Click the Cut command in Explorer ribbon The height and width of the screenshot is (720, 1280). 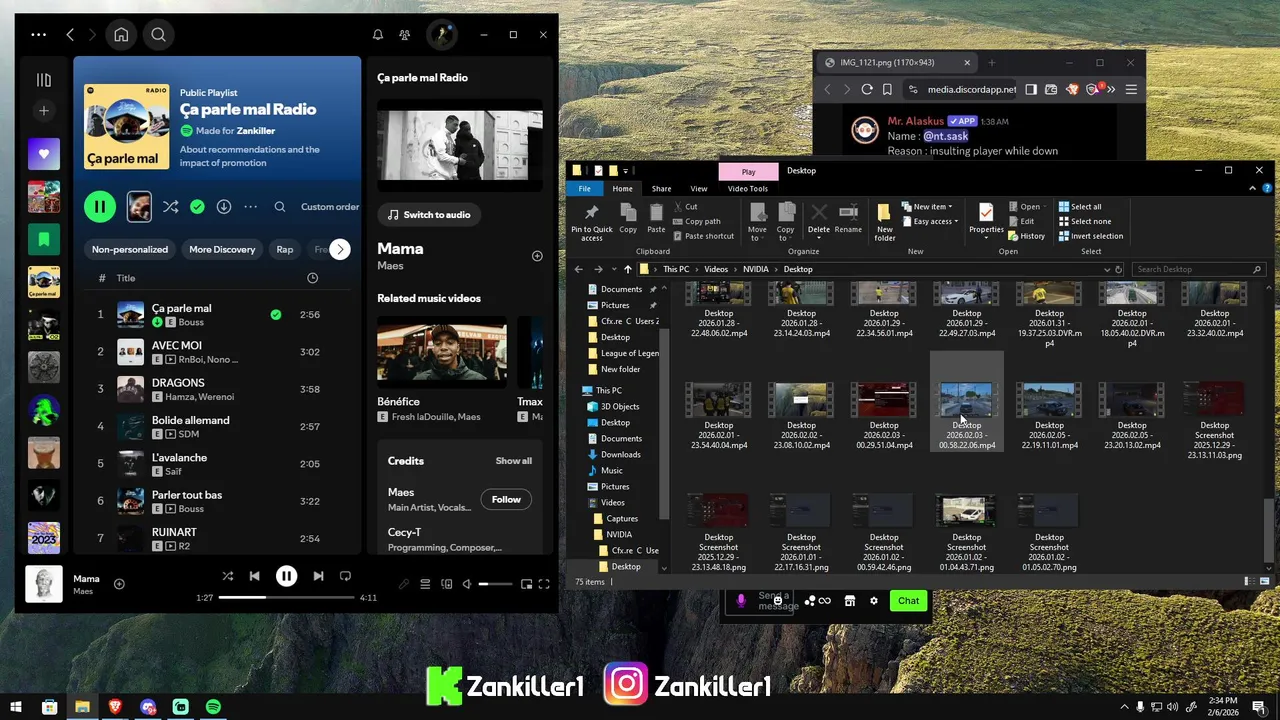click(x=685, y=207)
